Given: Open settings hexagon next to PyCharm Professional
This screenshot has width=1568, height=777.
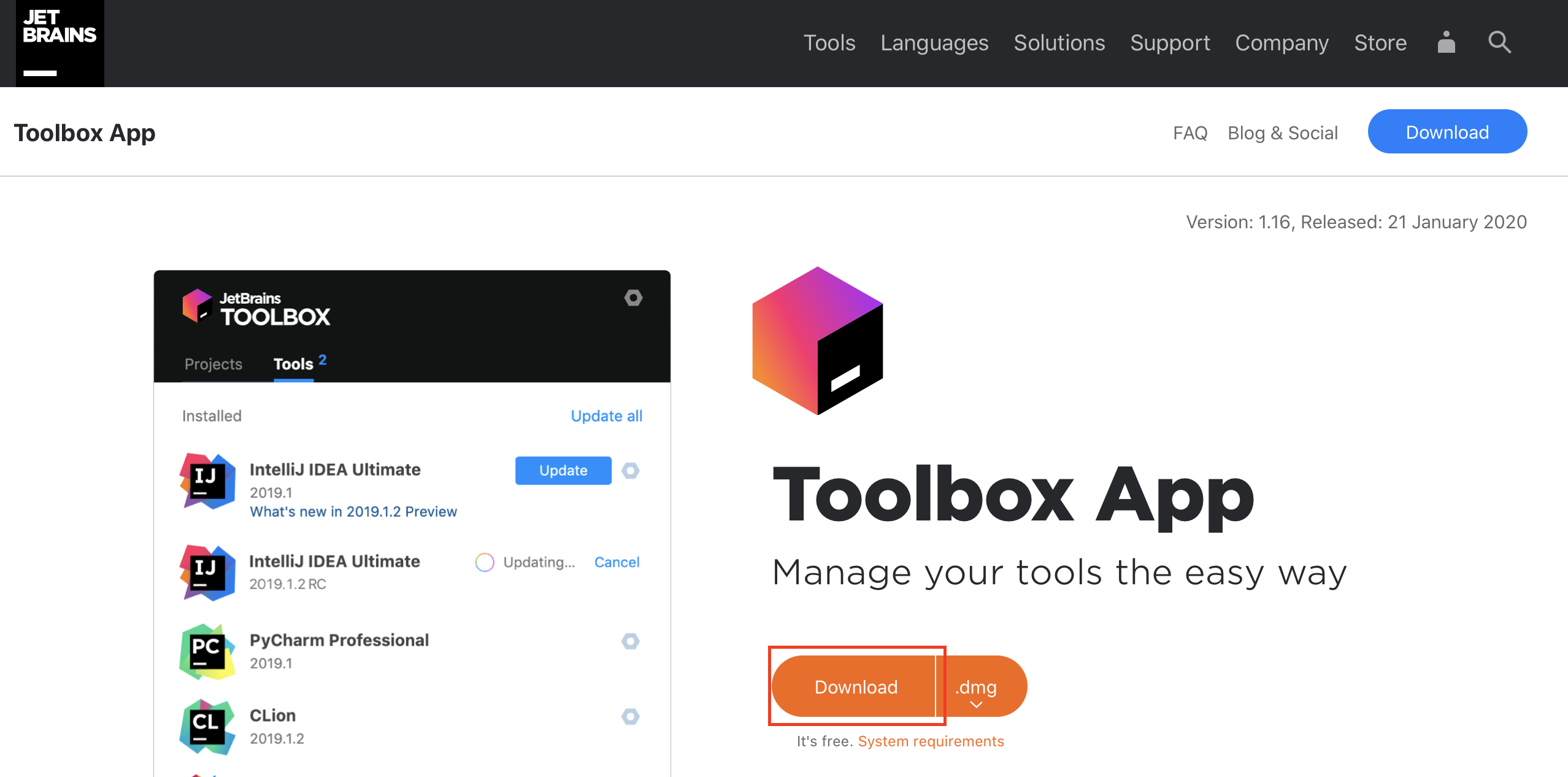Looking at the screenshot, I should (630, 641).
